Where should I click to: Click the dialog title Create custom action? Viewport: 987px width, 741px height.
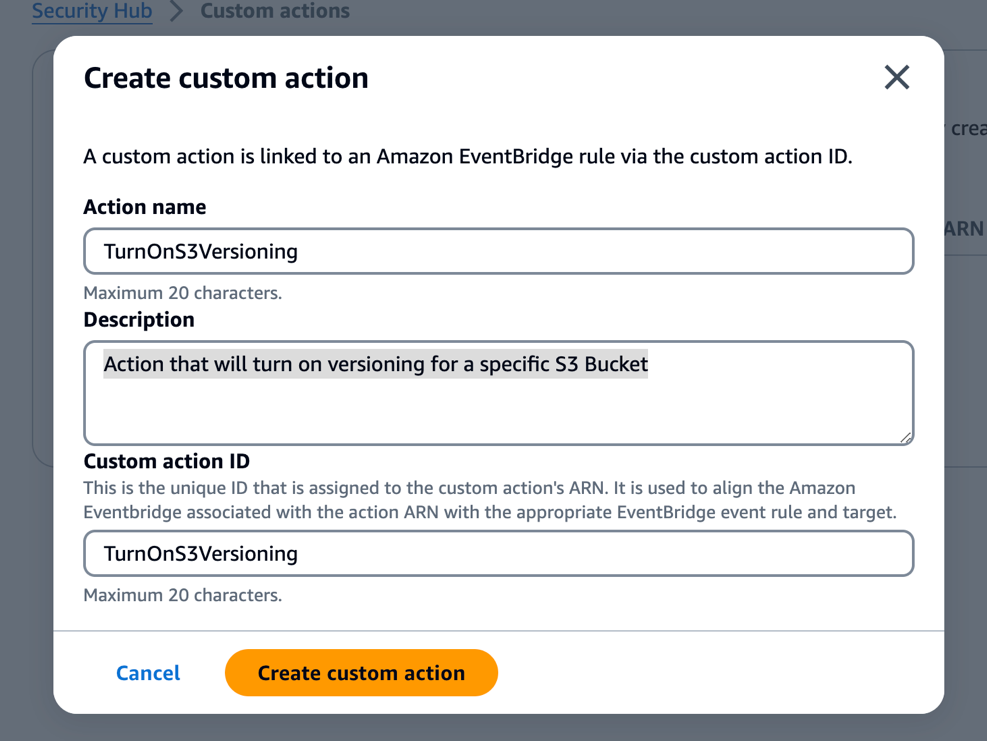click(225, 77)
